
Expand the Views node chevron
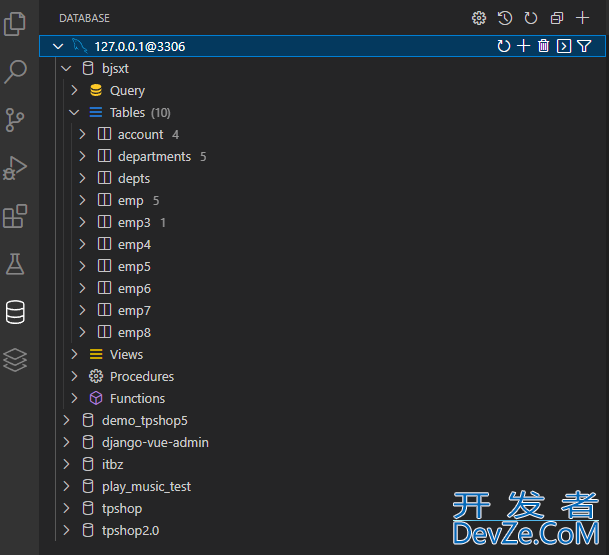[x=74, y=354]
